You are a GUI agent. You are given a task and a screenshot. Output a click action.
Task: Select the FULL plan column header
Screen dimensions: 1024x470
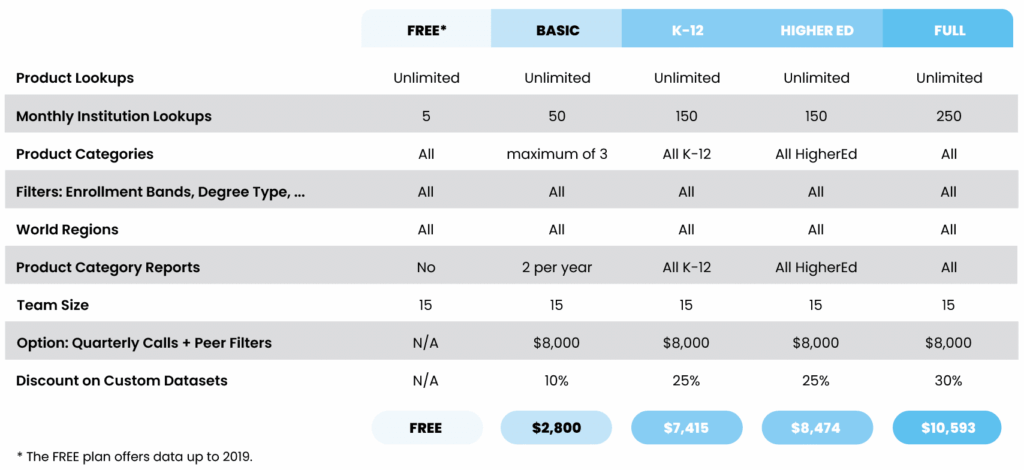point(948,30)
